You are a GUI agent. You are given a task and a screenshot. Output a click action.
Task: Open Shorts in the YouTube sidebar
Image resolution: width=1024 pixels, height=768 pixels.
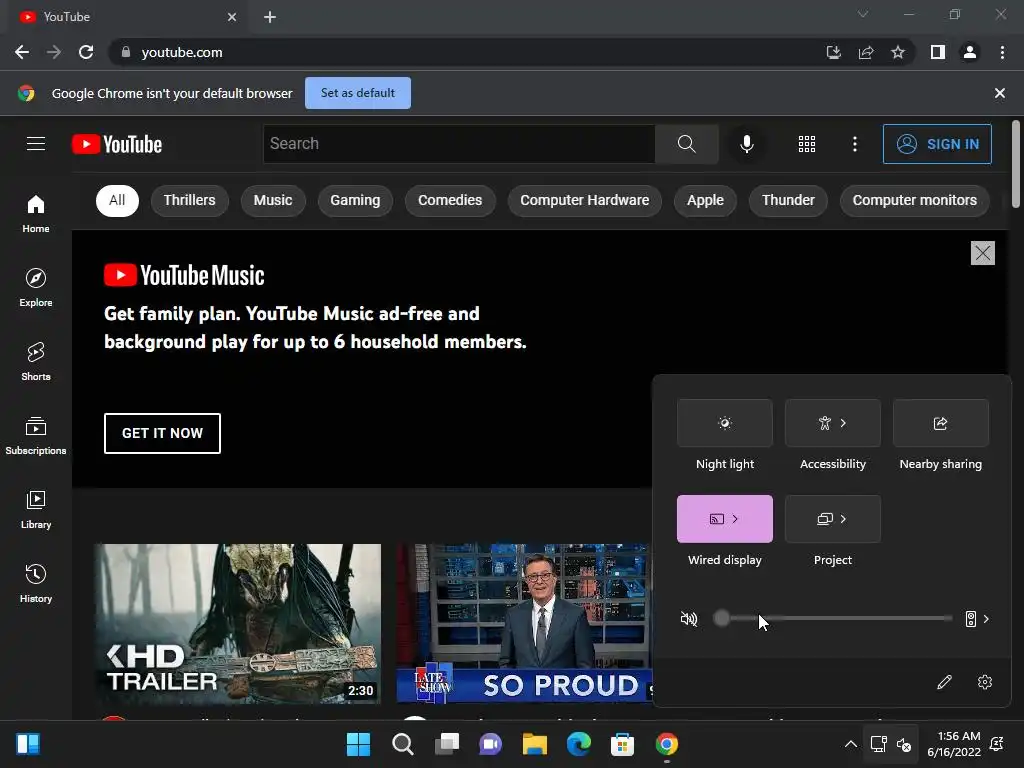coord(36,361)
